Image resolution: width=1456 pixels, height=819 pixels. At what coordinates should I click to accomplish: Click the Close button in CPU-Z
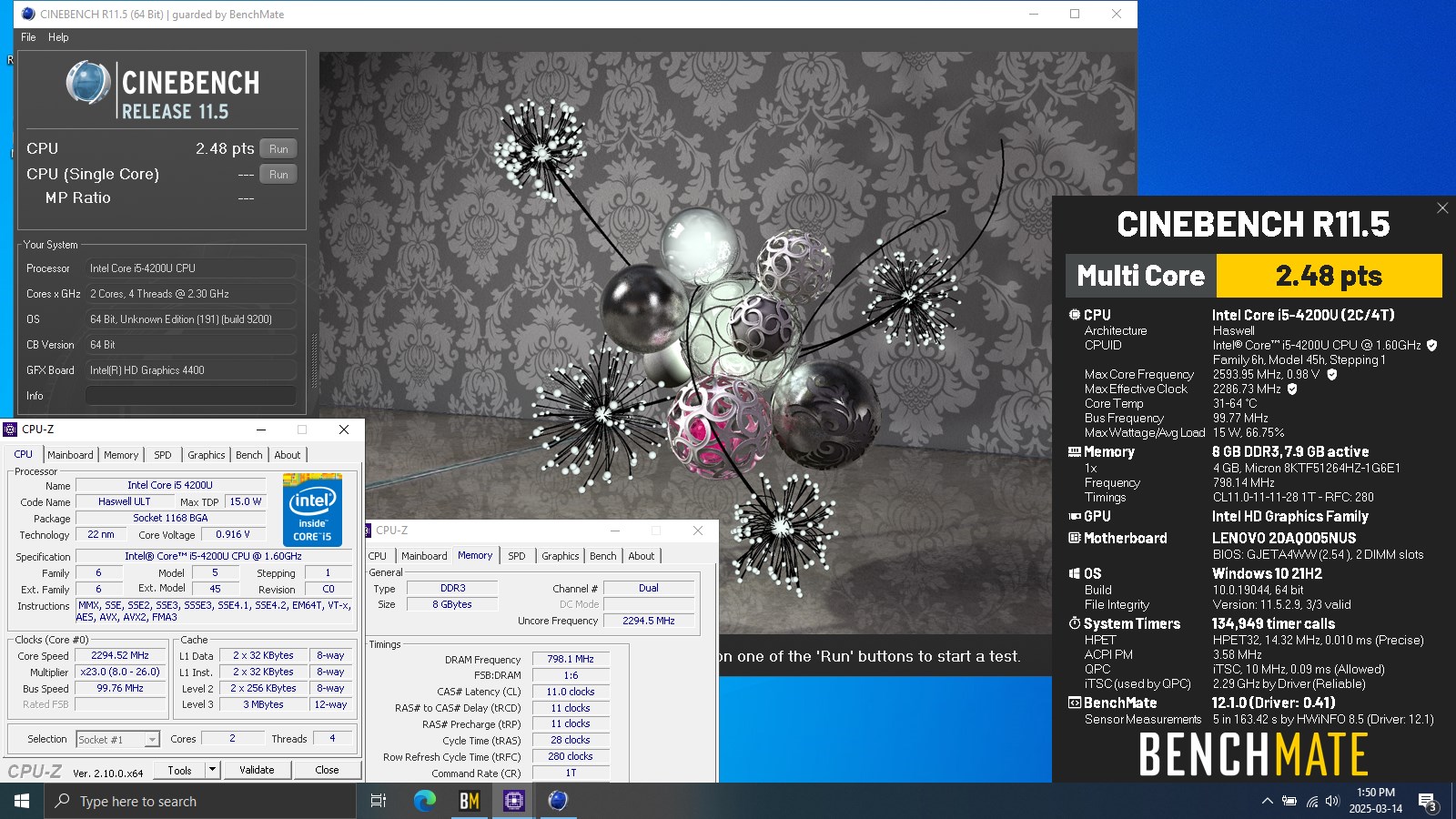[327, 770]
